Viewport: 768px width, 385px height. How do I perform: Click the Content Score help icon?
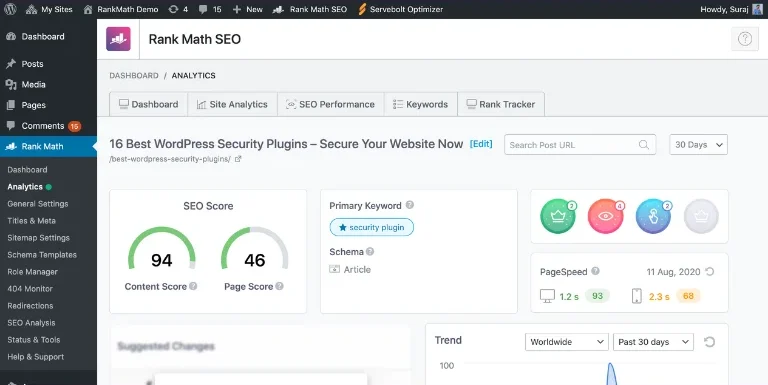point(193,286)
